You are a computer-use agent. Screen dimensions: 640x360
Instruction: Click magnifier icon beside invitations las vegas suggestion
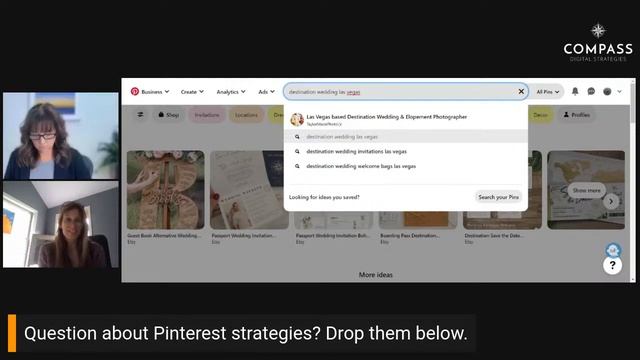[297, 151]
